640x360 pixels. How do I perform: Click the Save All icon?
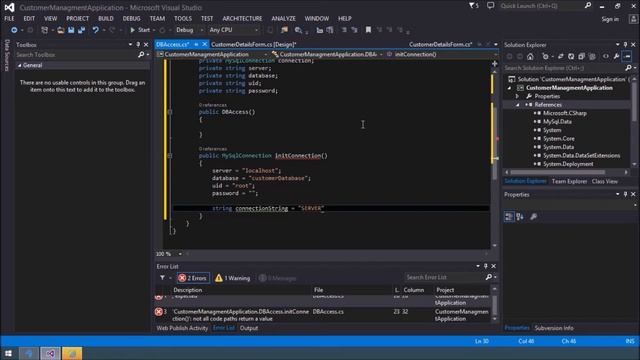81,30
